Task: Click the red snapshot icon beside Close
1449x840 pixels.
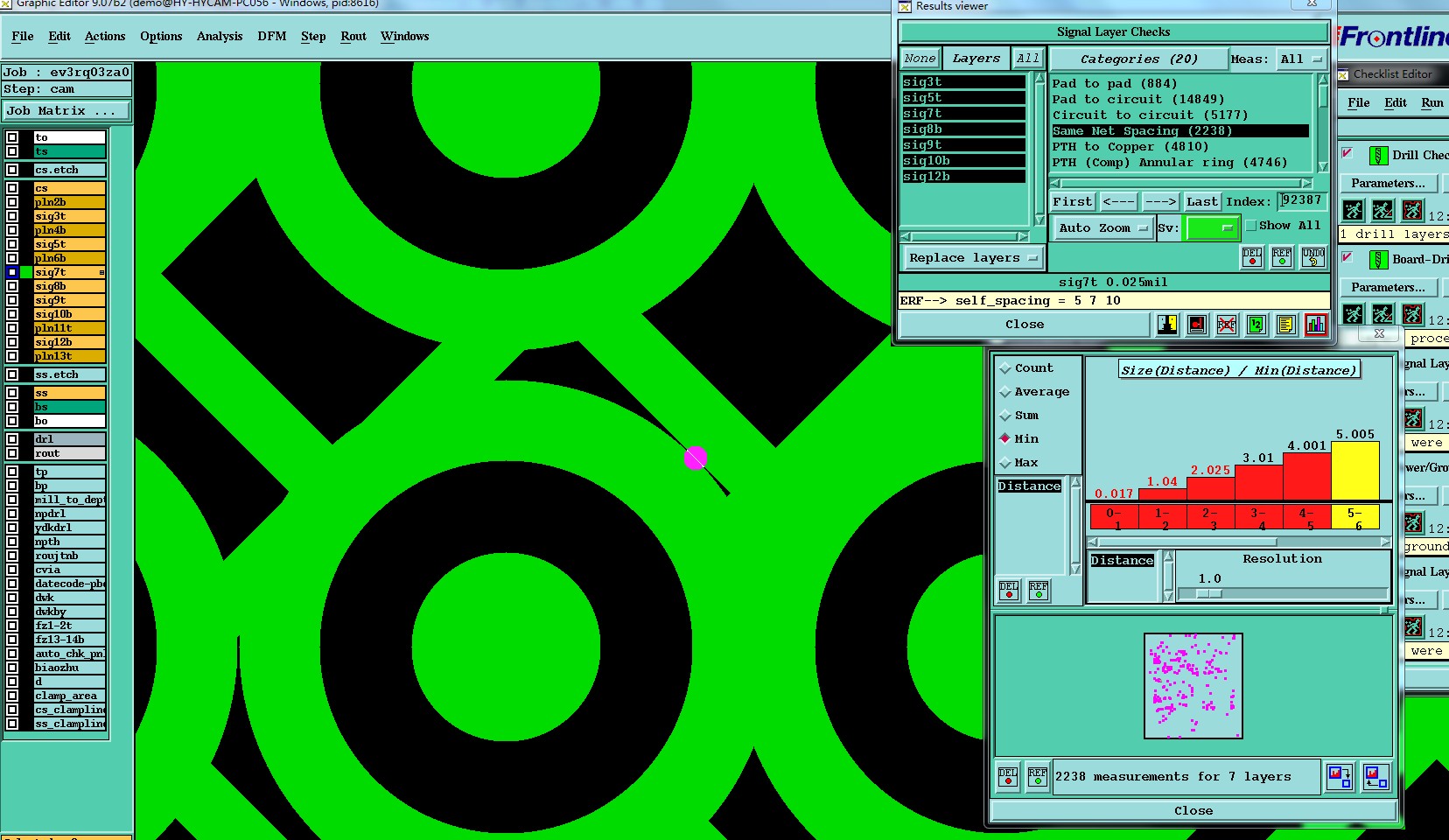Action: (x=1197, y=325)
